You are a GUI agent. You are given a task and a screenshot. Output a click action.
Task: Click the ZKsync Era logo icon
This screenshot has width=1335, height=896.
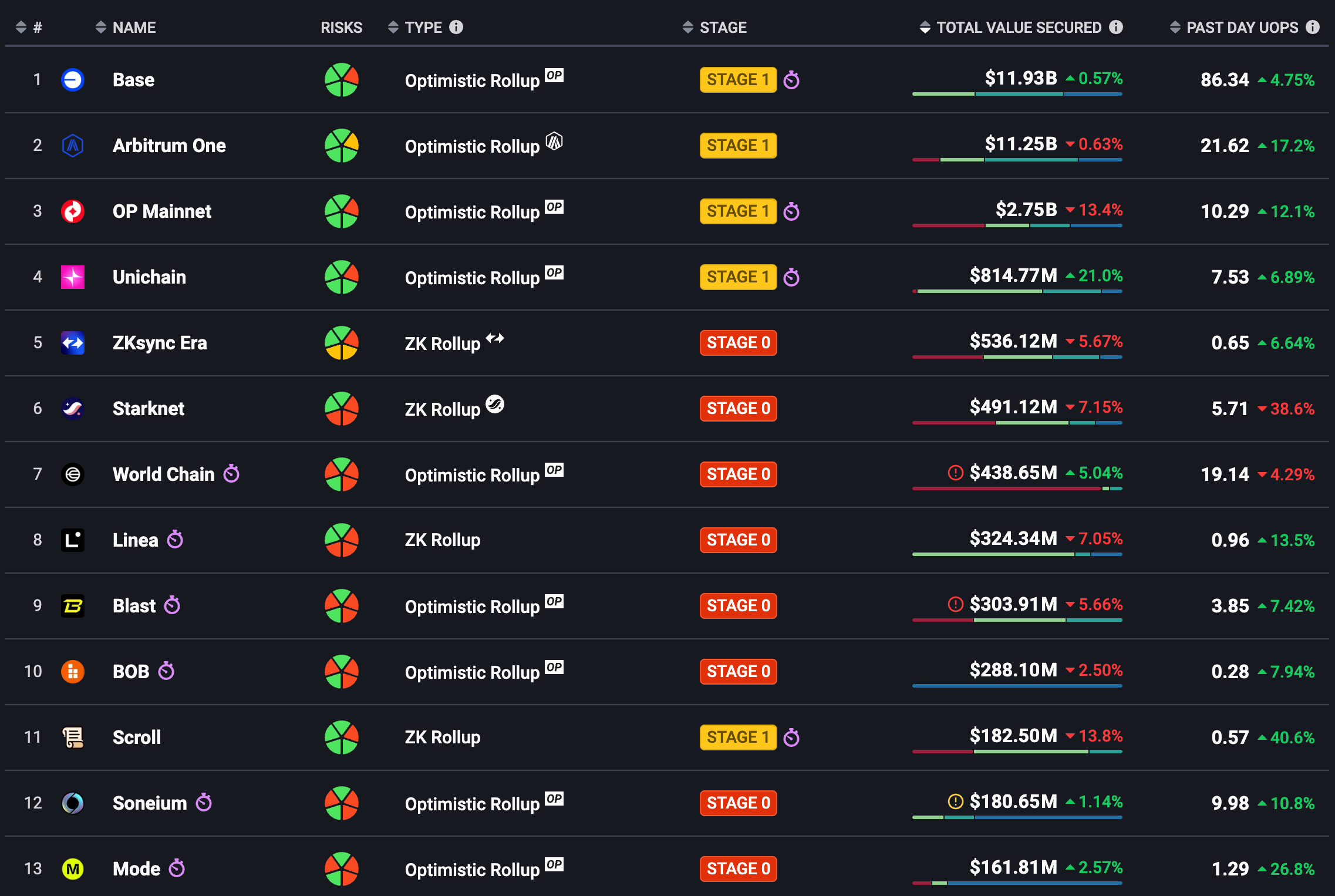pos(73,343)
